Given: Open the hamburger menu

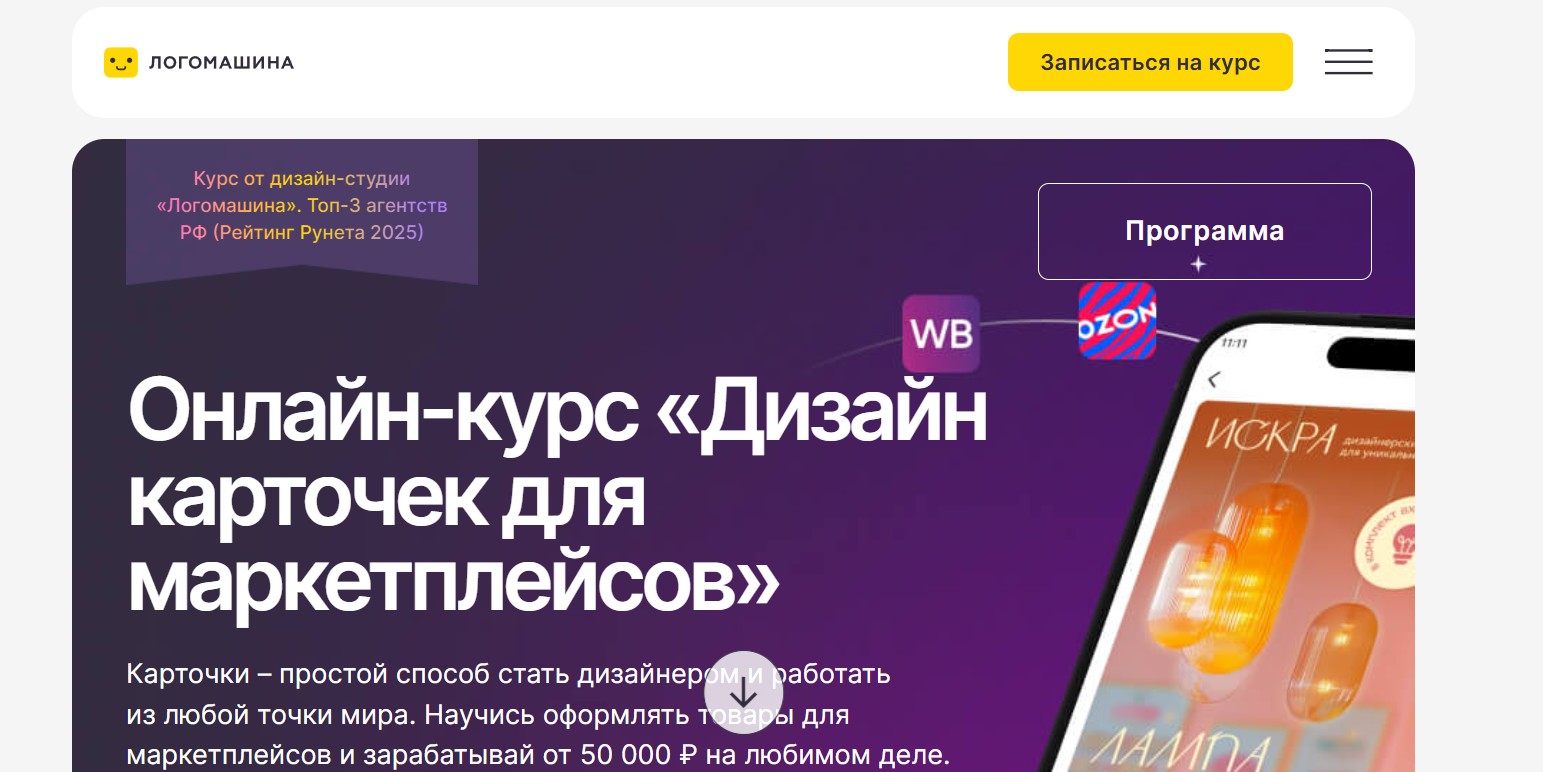Looking at the screenshot, I should (x=1348, y=62).
